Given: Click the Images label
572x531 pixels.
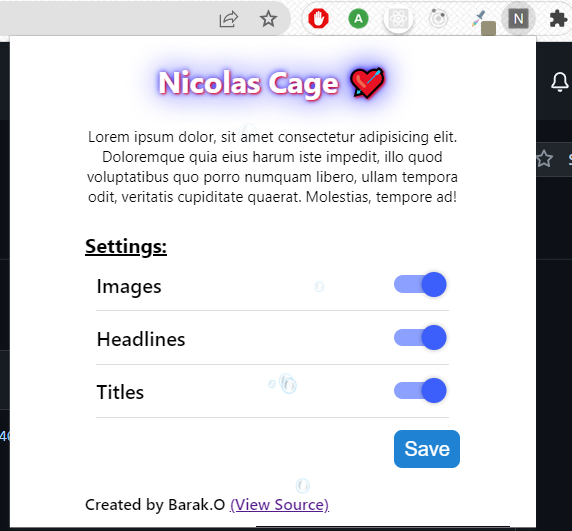Looking at the screenshot, I should pos(129,286).
